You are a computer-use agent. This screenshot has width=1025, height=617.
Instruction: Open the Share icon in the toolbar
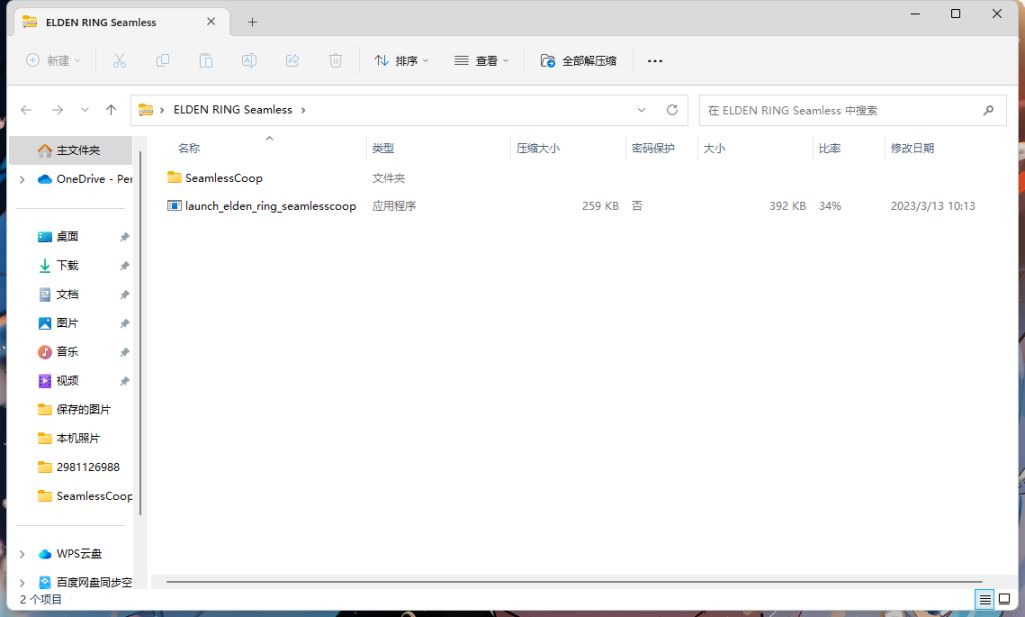pos(290,60)
